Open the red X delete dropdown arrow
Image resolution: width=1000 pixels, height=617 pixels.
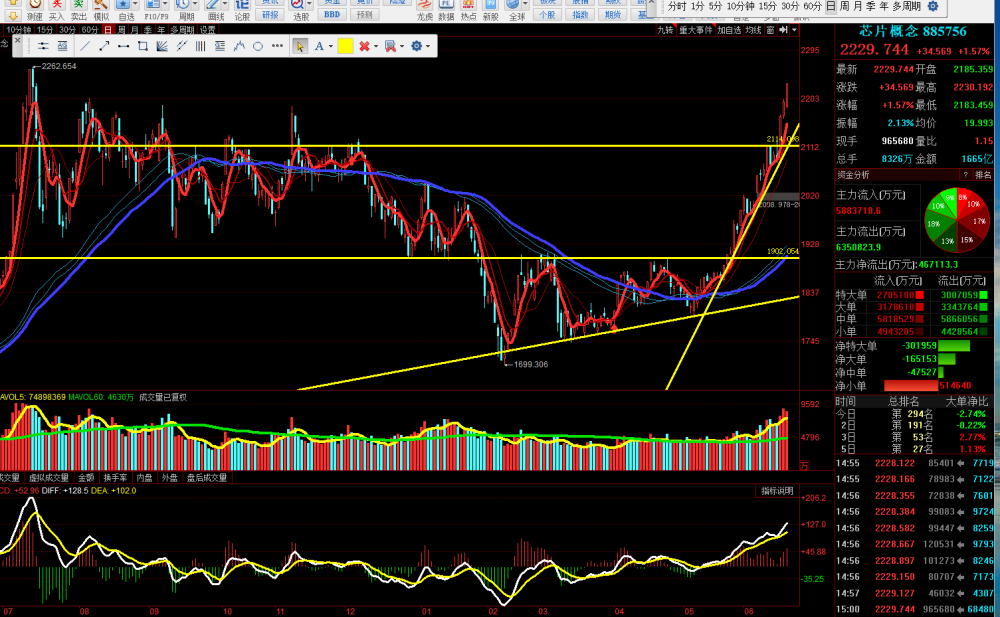point(376,46)
